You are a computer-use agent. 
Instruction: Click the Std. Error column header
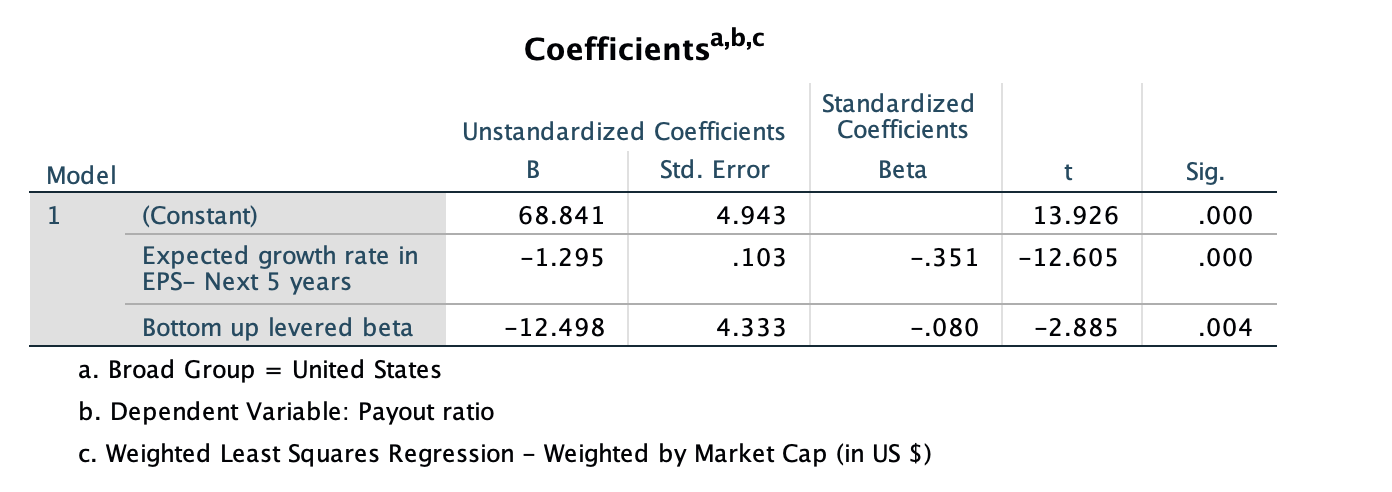click(x=715, y=170)
